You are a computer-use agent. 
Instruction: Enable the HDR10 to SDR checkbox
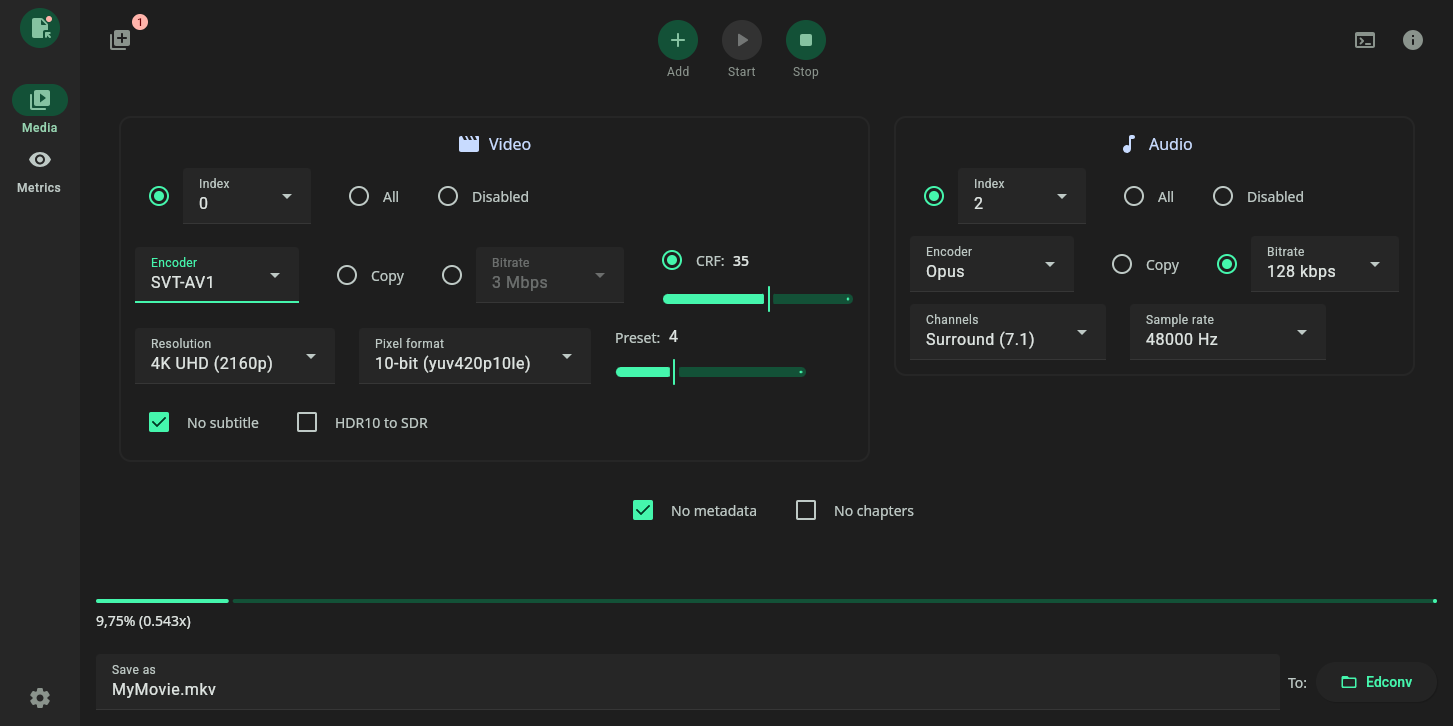click(307, 422)
